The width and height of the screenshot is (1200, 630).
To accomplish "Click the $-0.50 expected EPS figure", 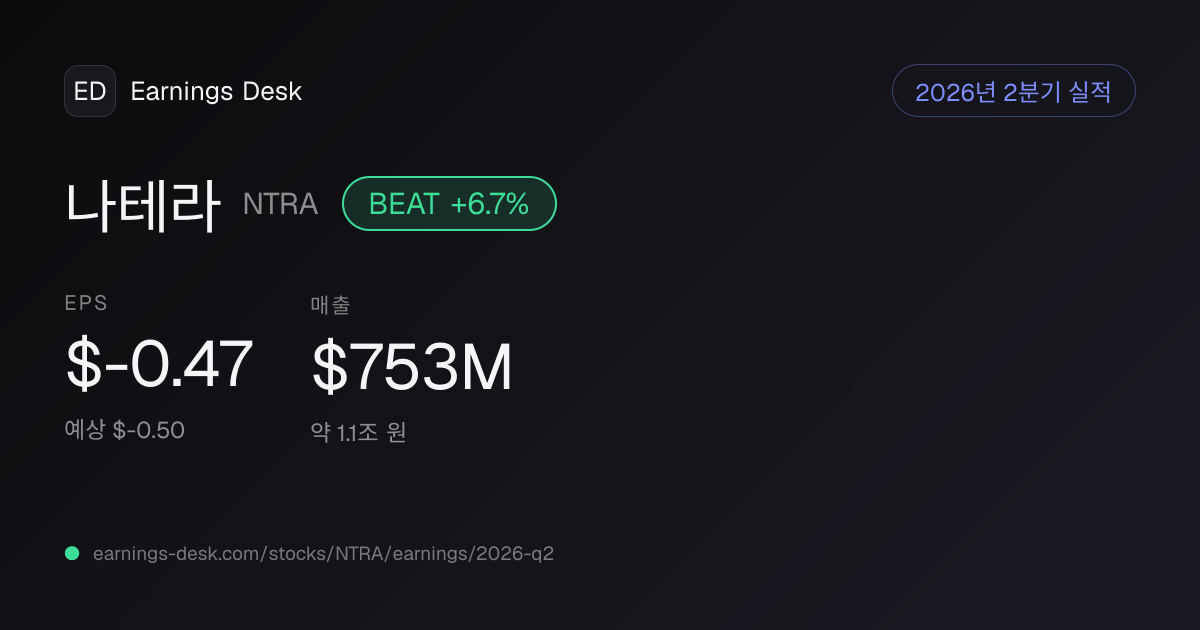I will 149,431.
